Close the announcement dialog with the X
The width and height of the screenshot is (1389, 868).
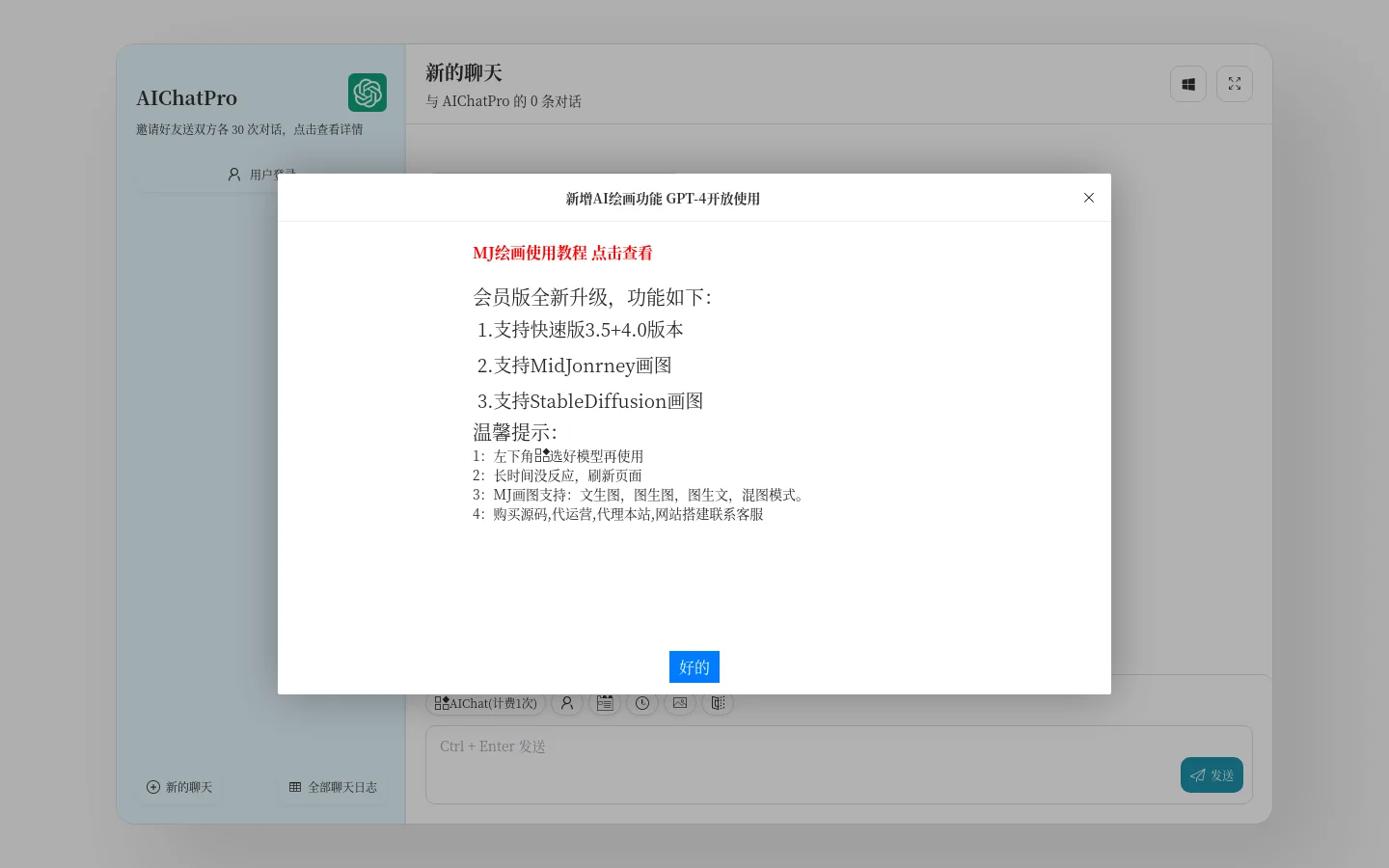pyautogui.click(x=1089, y=198)
